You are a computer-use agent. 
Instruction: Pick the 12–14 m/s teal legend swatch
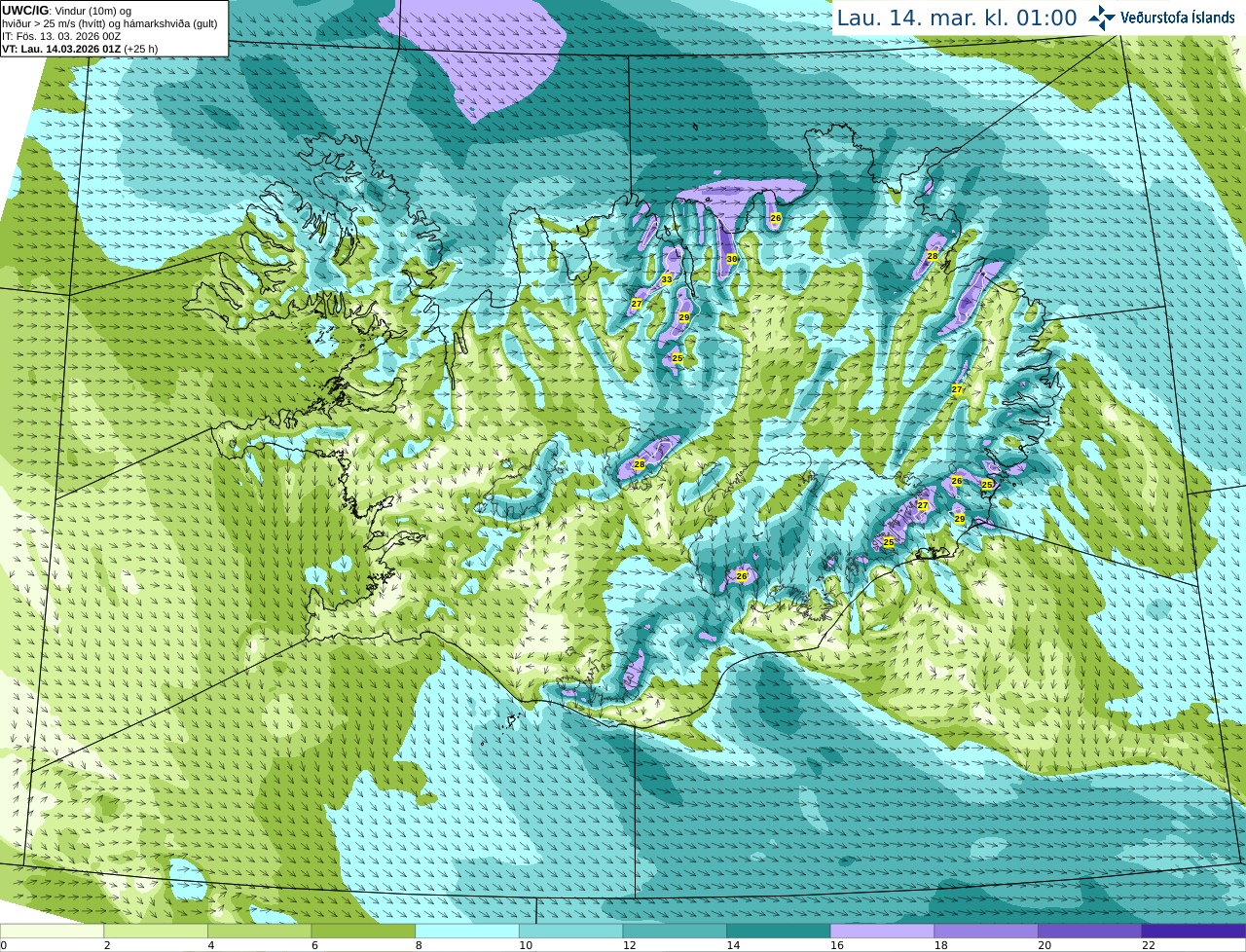click(x=675, y=931)
